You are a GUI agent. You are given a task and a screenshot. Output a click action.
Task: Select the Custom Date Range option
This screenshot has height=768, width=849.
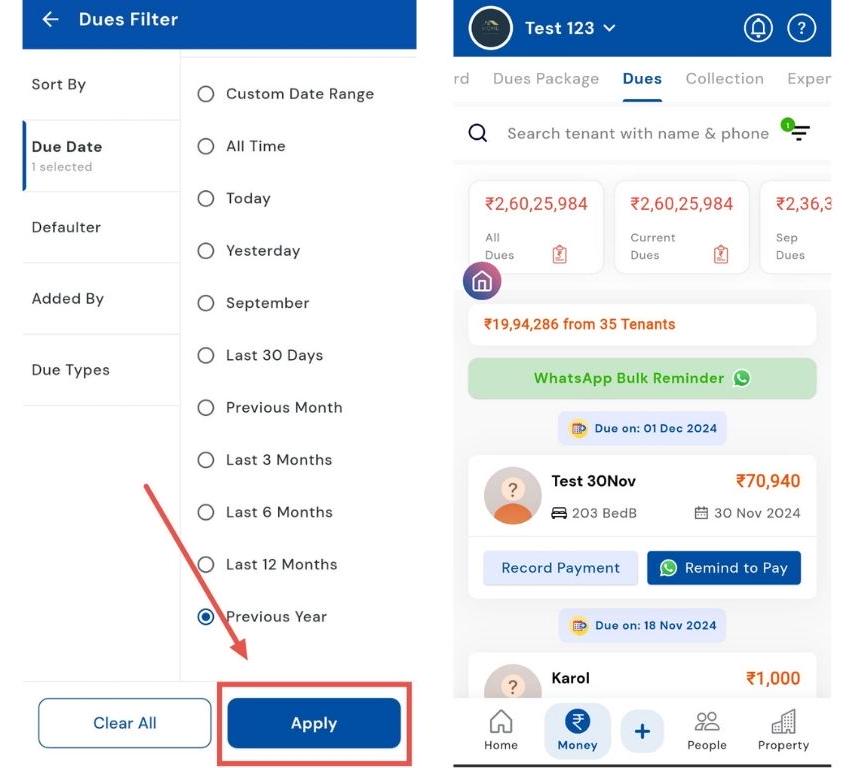tap(206, 94)
